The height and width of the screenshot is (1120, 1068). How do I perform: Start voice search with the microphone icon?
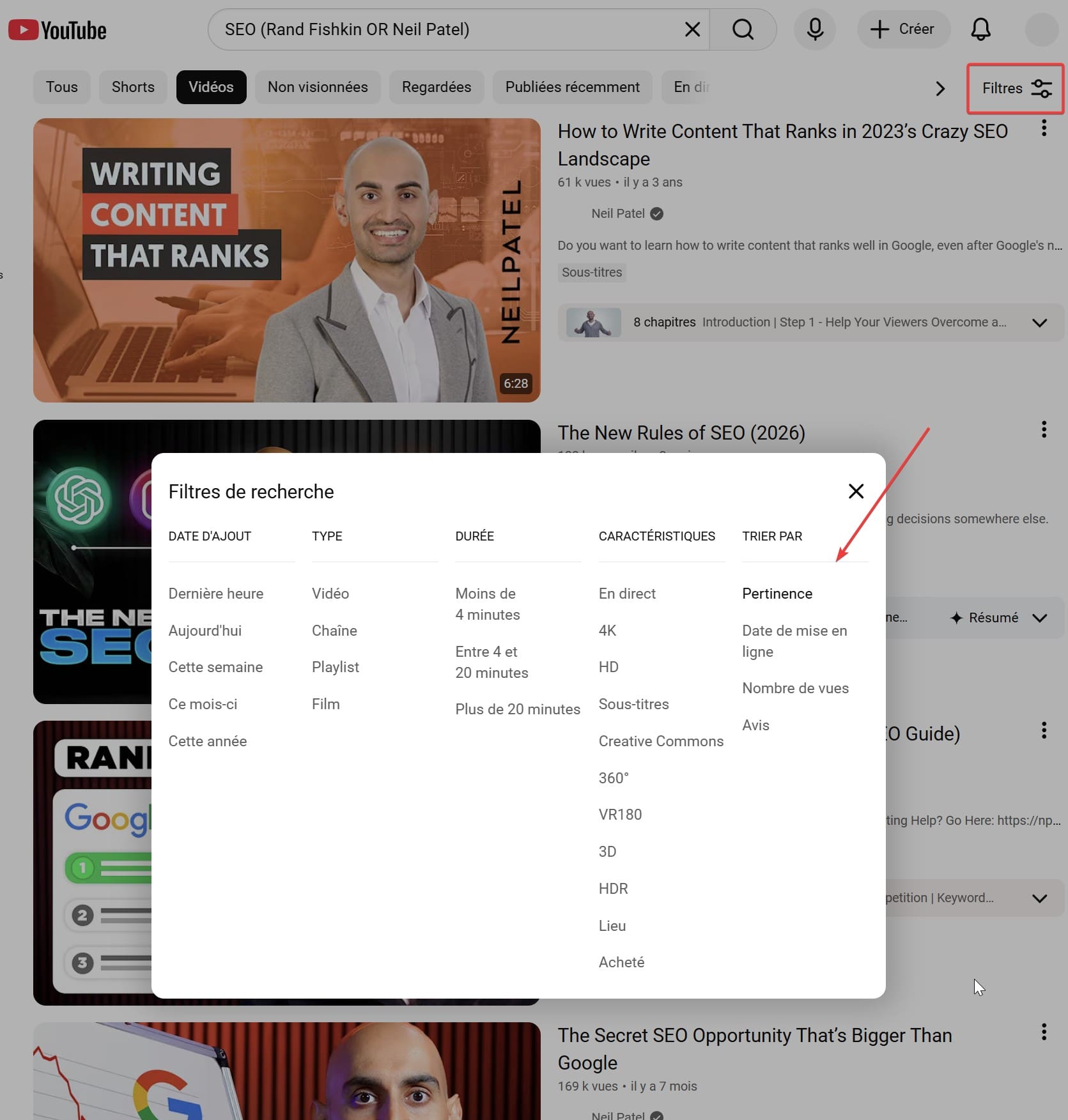point(815,29)
